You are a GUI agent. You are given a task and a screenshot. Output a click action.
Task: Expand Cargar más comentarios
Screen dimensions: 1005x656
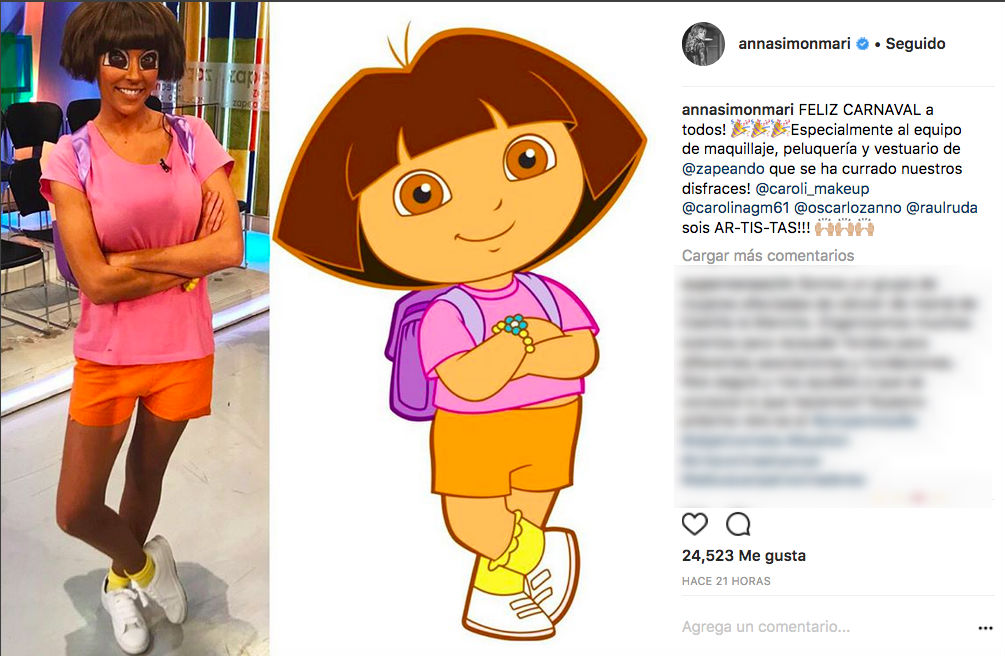click(x=768, y=255)
